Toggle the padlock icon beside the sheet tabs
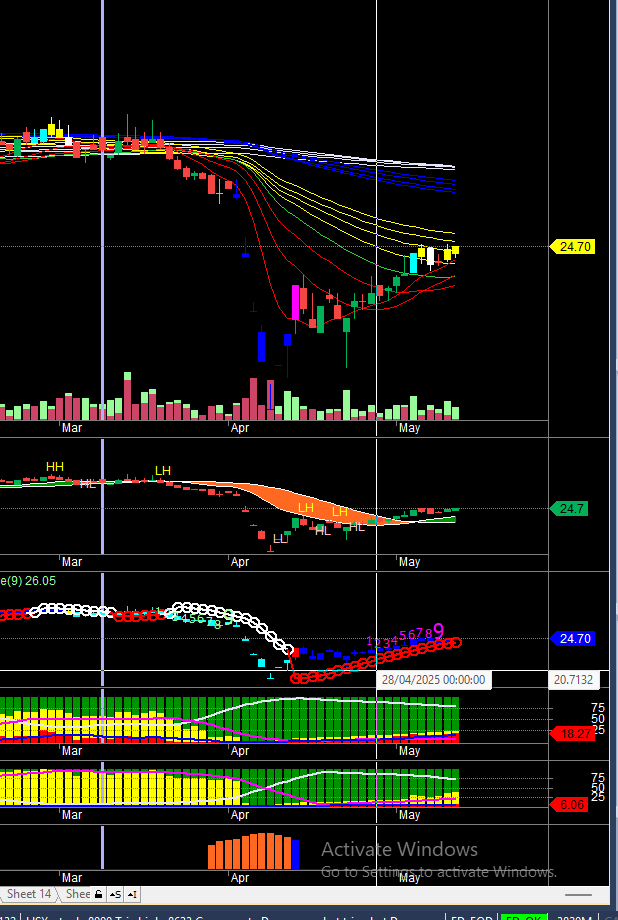Image resolution: width=618 pixels, height=920 pixels. [x=99, y=894]
